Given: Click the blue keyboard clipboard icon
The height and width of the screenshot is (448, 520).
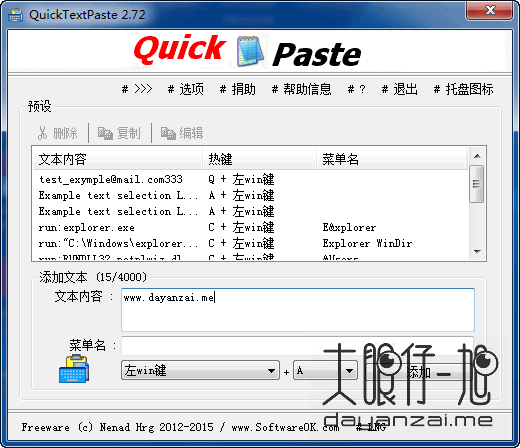Looking at the screenshot, I should [74, 369].
